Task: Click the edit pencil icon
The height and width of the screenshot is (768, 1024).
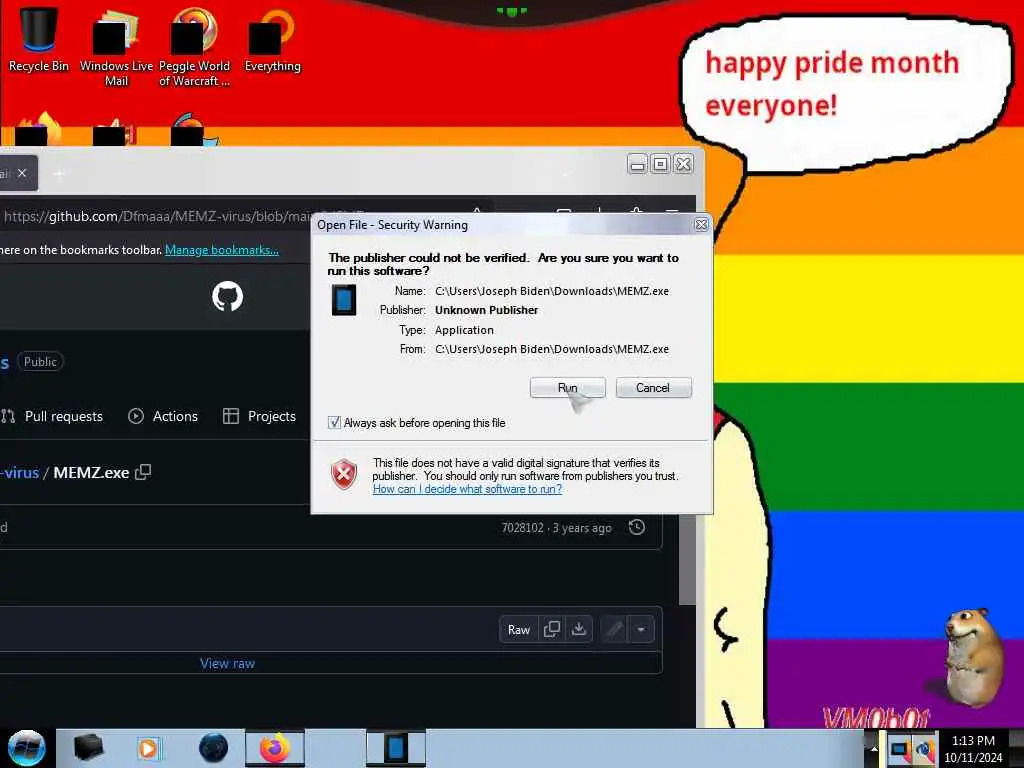Action: [x=615, y=629]
